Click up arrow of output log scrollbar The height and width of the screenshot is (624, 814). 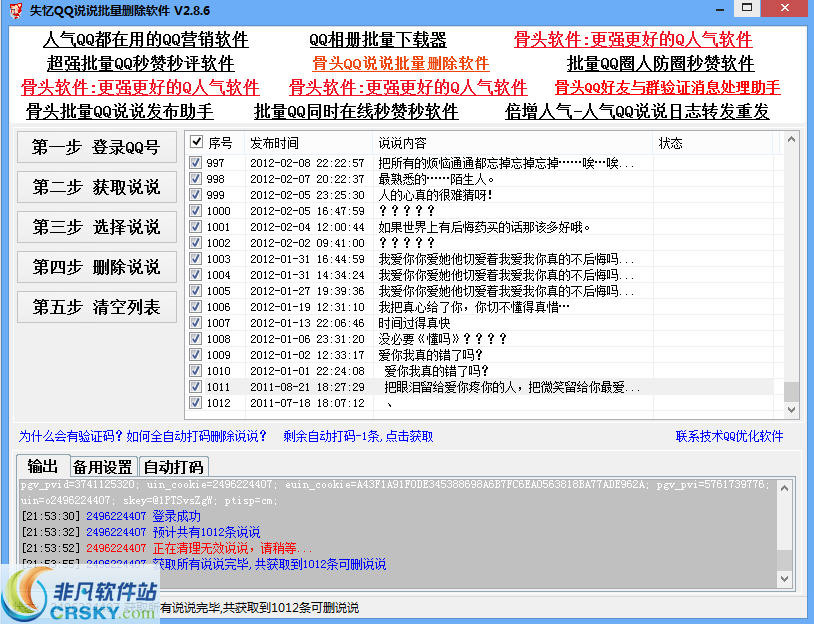(785, 488)
